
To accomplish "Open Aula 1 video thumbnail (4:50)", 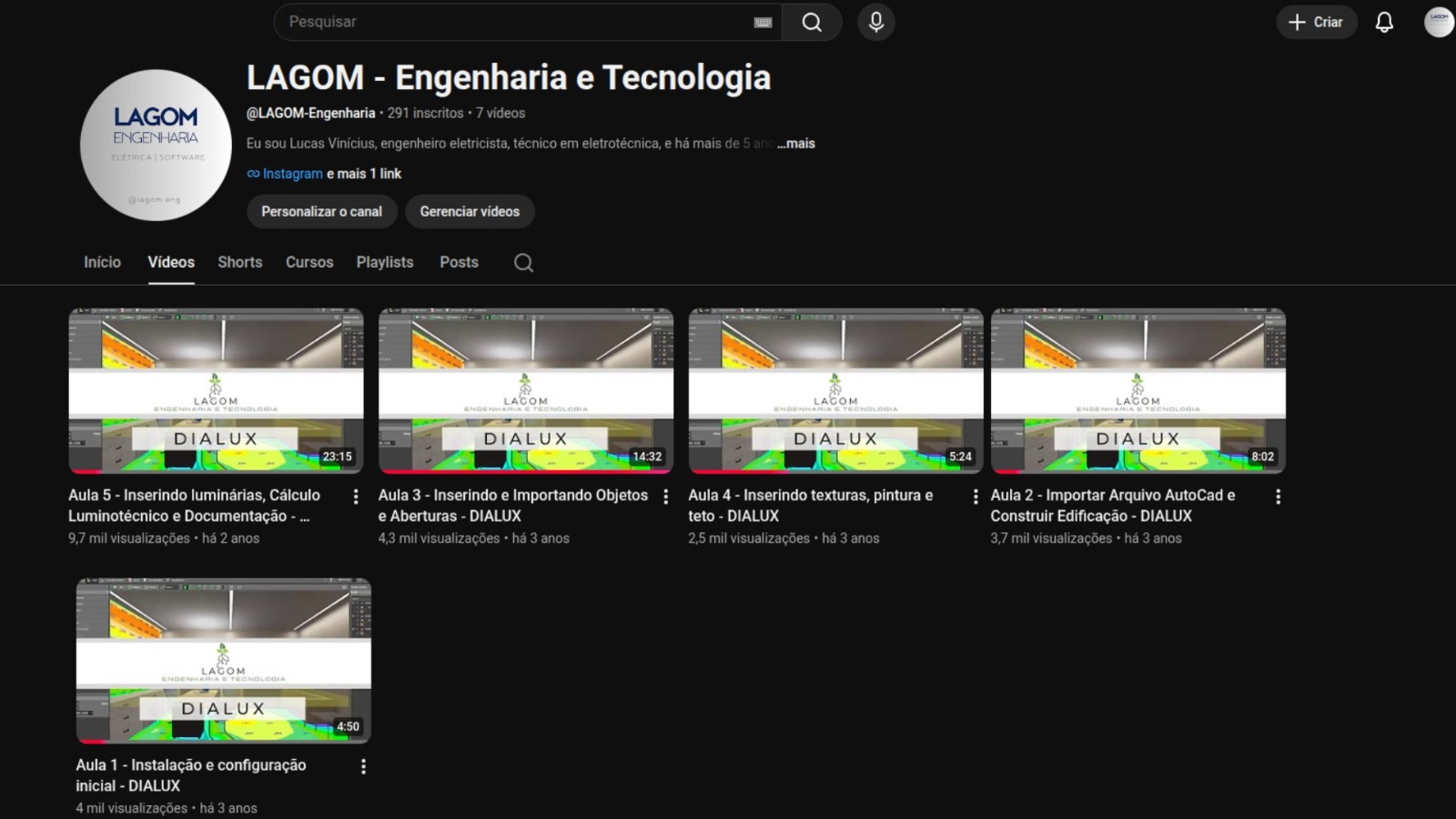I will [x=224, y=662].
